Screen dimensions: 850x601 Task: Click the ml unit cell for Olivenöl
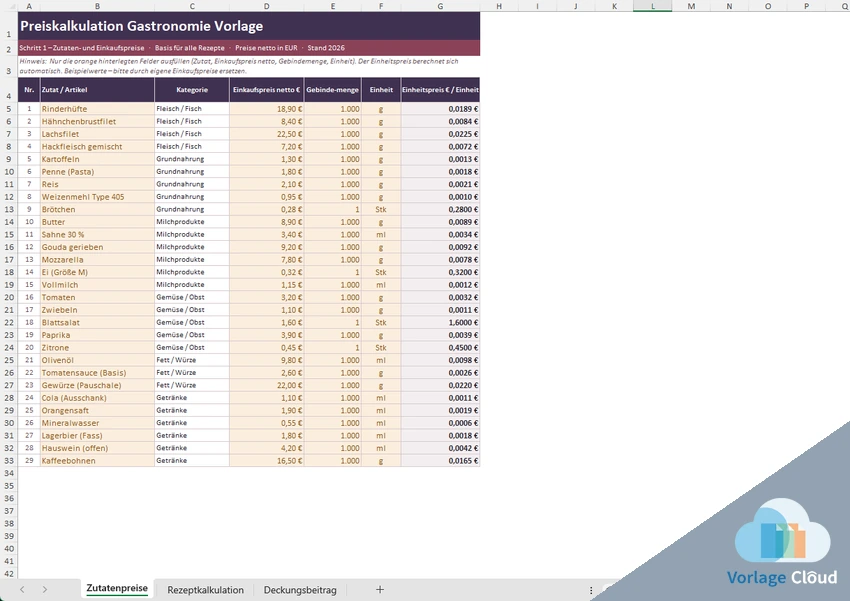click(381, 360)
